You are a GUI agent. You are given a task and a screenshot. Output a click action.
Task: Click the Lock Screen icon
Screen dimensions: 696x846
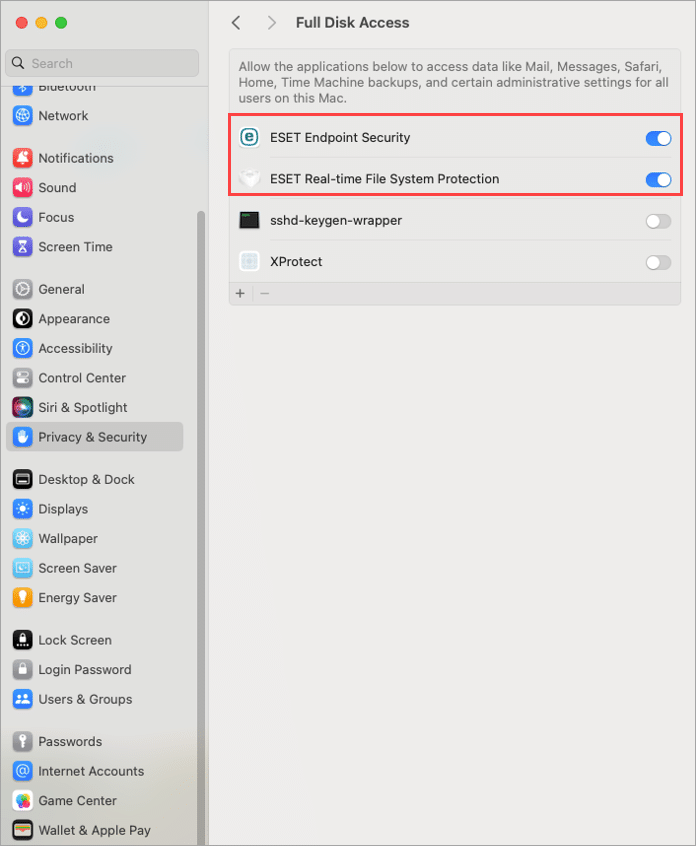(23, 640)
